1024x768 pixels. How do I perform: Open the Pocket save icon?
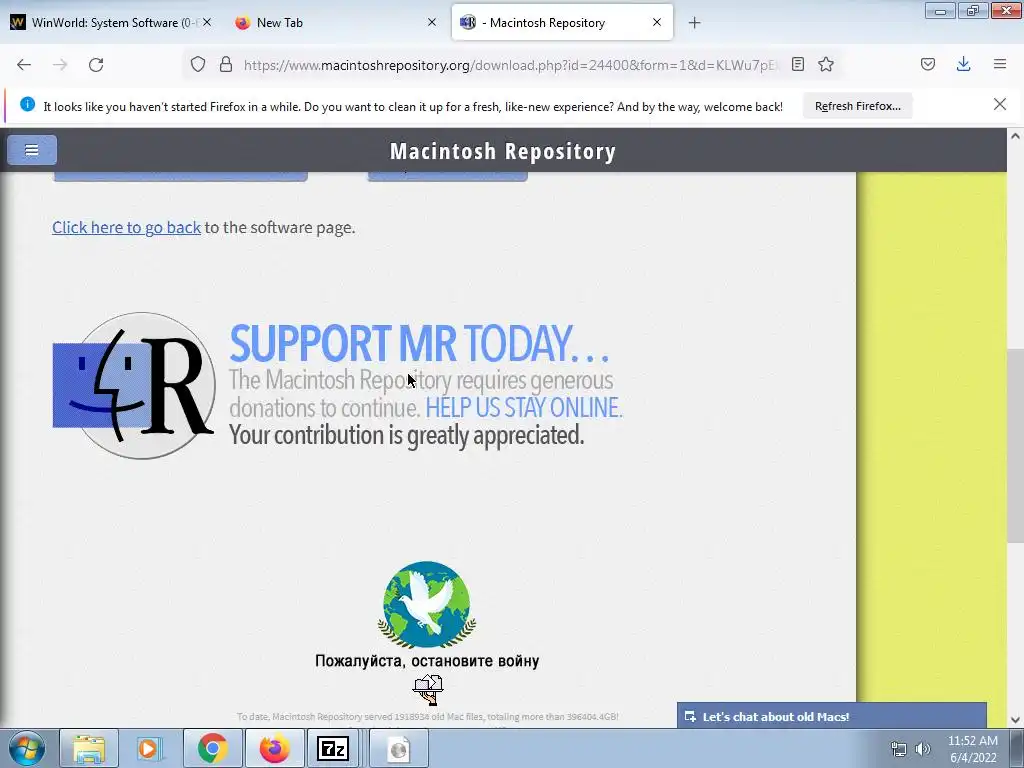click(928, 64)
